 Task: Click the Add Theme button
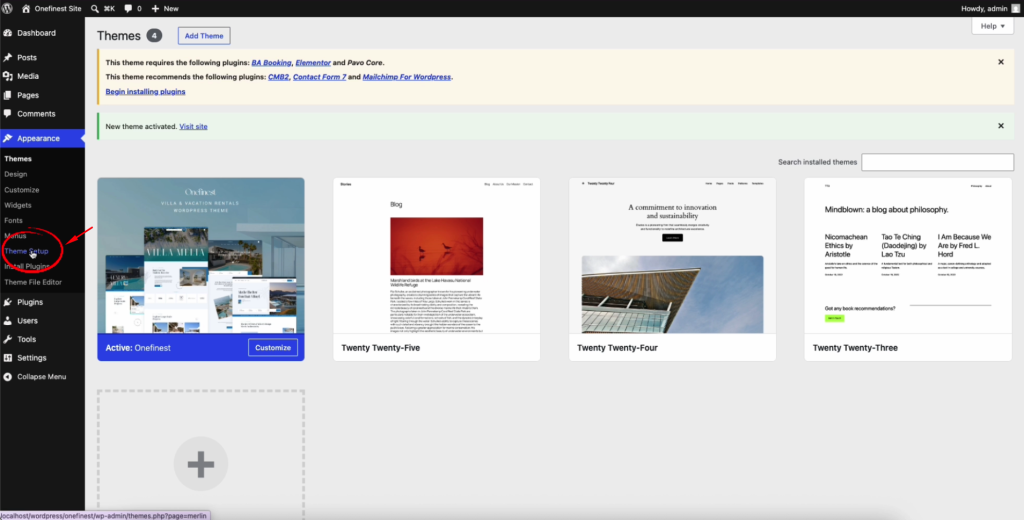204,36
